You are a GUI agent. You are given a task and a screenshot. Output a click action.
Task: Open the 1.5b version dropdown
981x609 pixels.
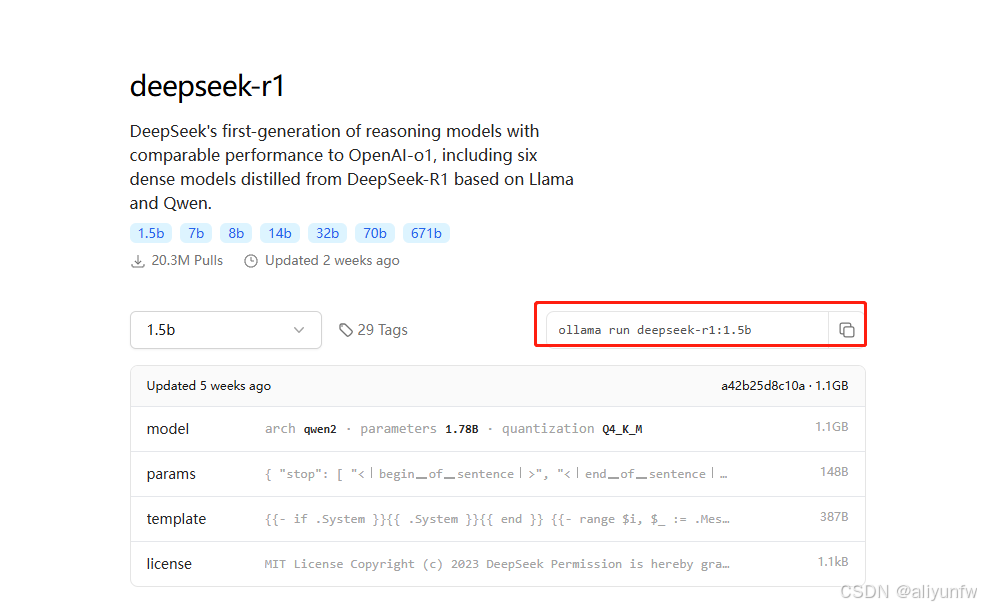pyautogui.click(x=226, y=330)
